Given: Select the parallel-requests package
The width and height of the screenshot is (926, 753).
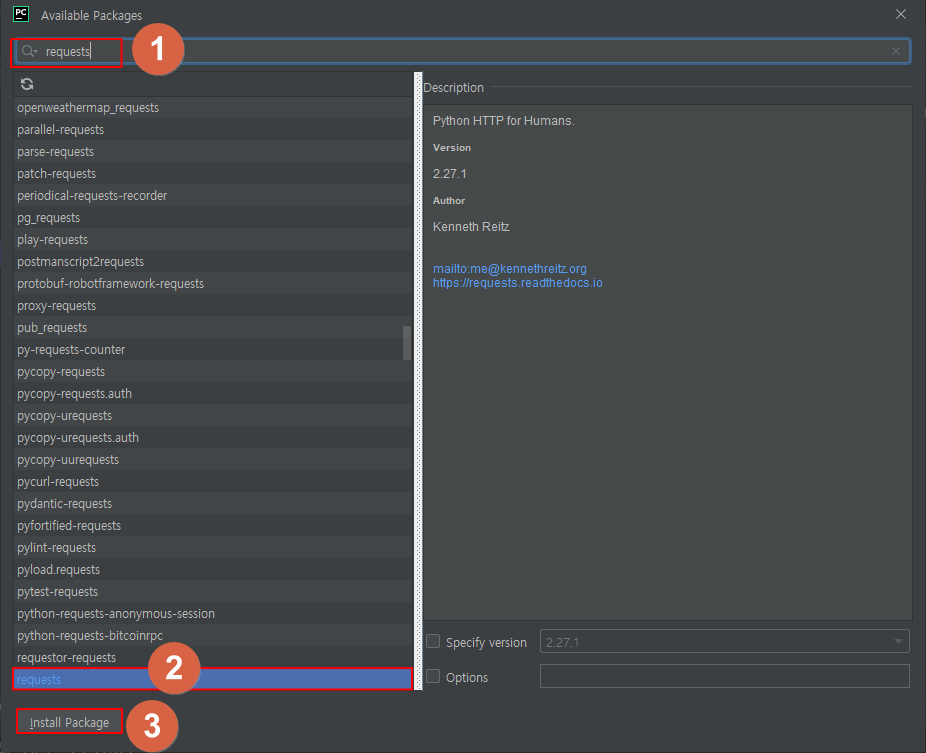Looking at the screenshot, I should pyautogui.click(x=213, y=129).
